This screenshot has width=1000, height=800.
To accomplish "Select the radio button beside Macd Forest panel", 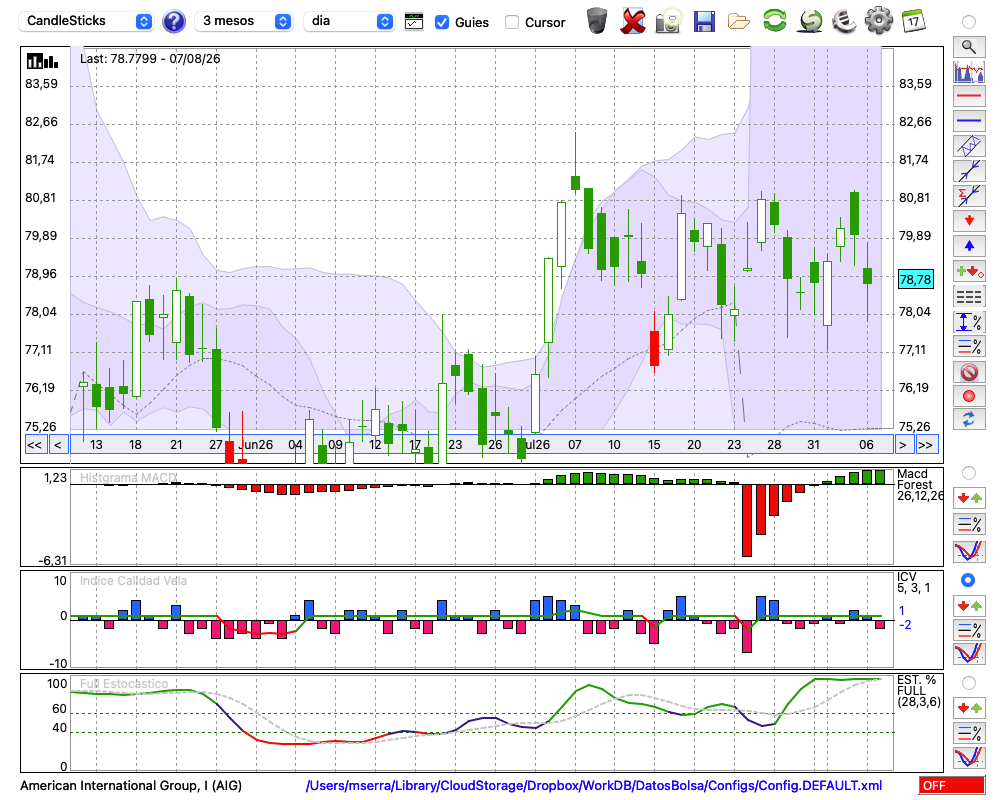I will (969, 473).
